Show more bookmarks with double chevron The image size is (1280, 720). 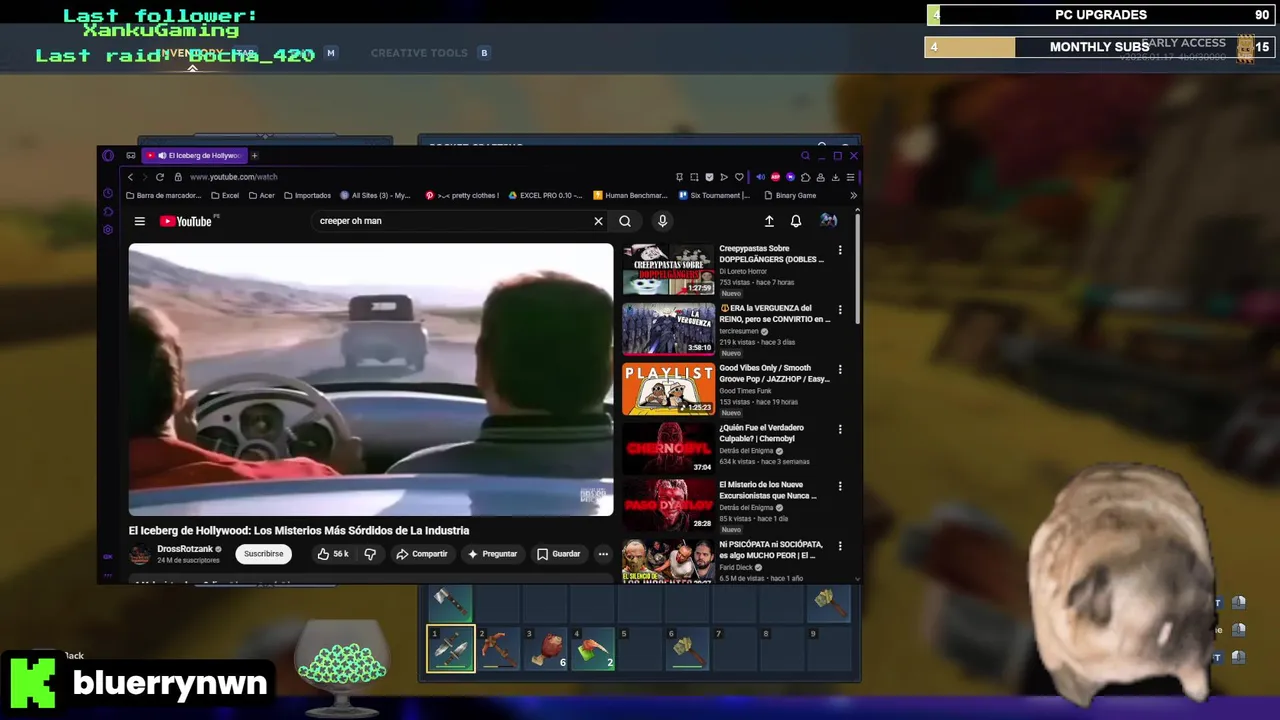[853, 195]
